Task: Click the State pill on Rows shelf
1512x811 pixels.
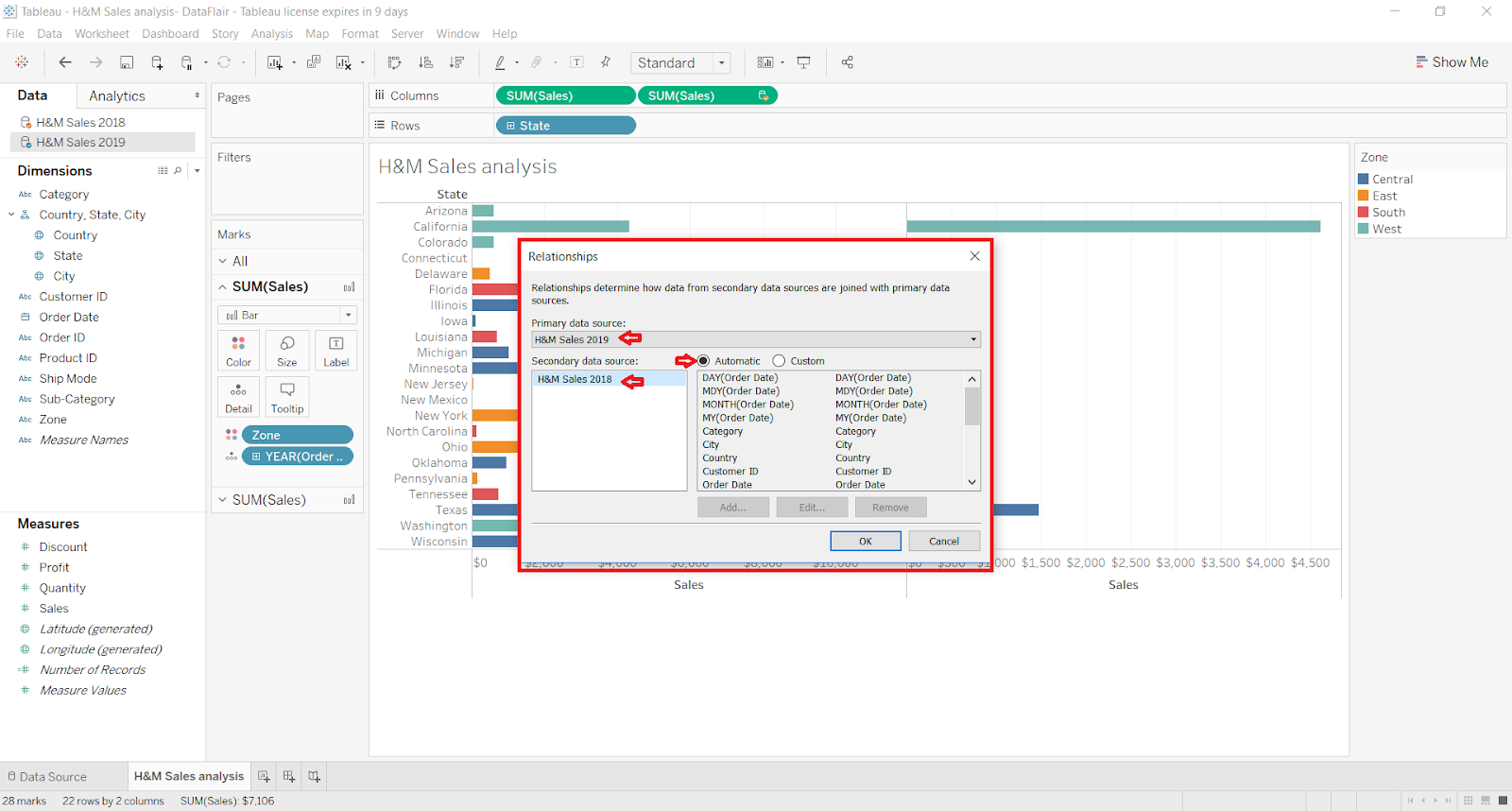Action: pyautogui.click(x=565, y=126)
